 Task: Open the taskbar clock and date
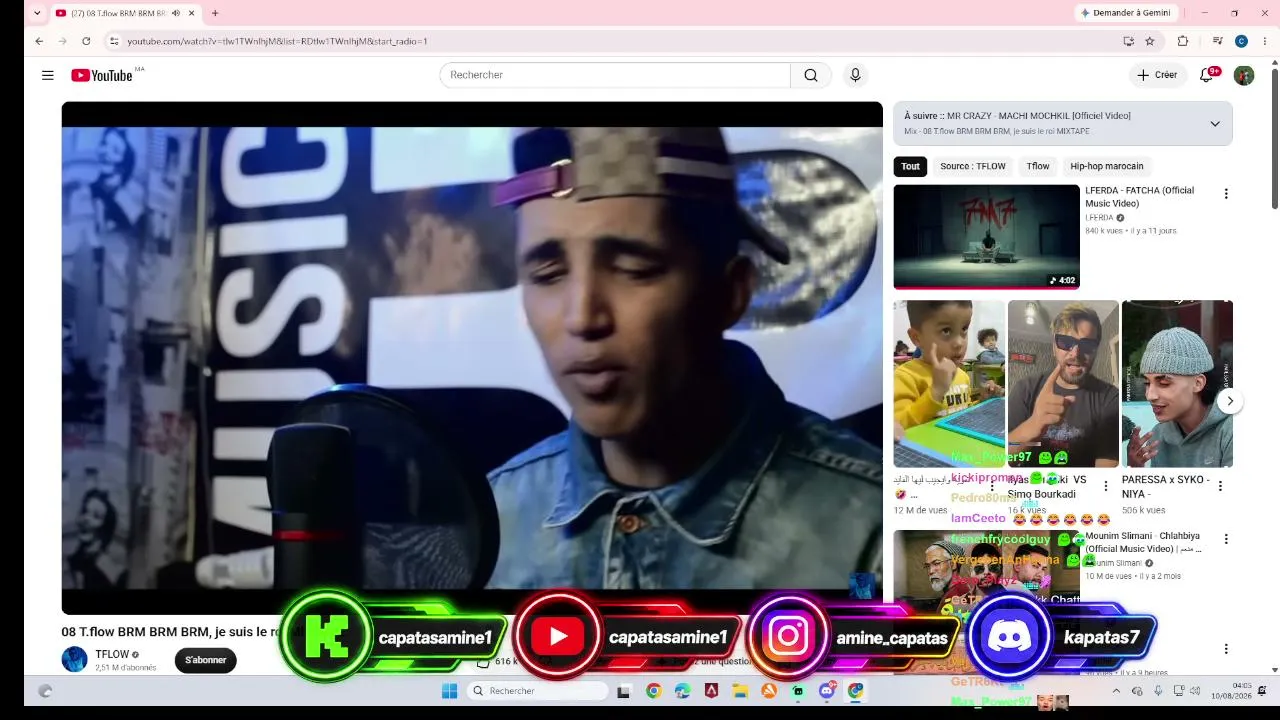[1231, 691]
